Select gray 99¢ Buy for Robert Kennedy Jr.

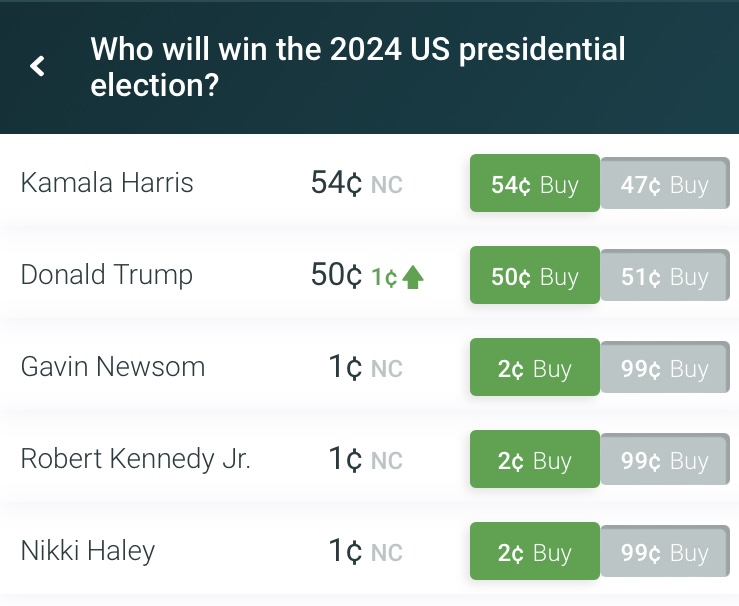(665, 461)
